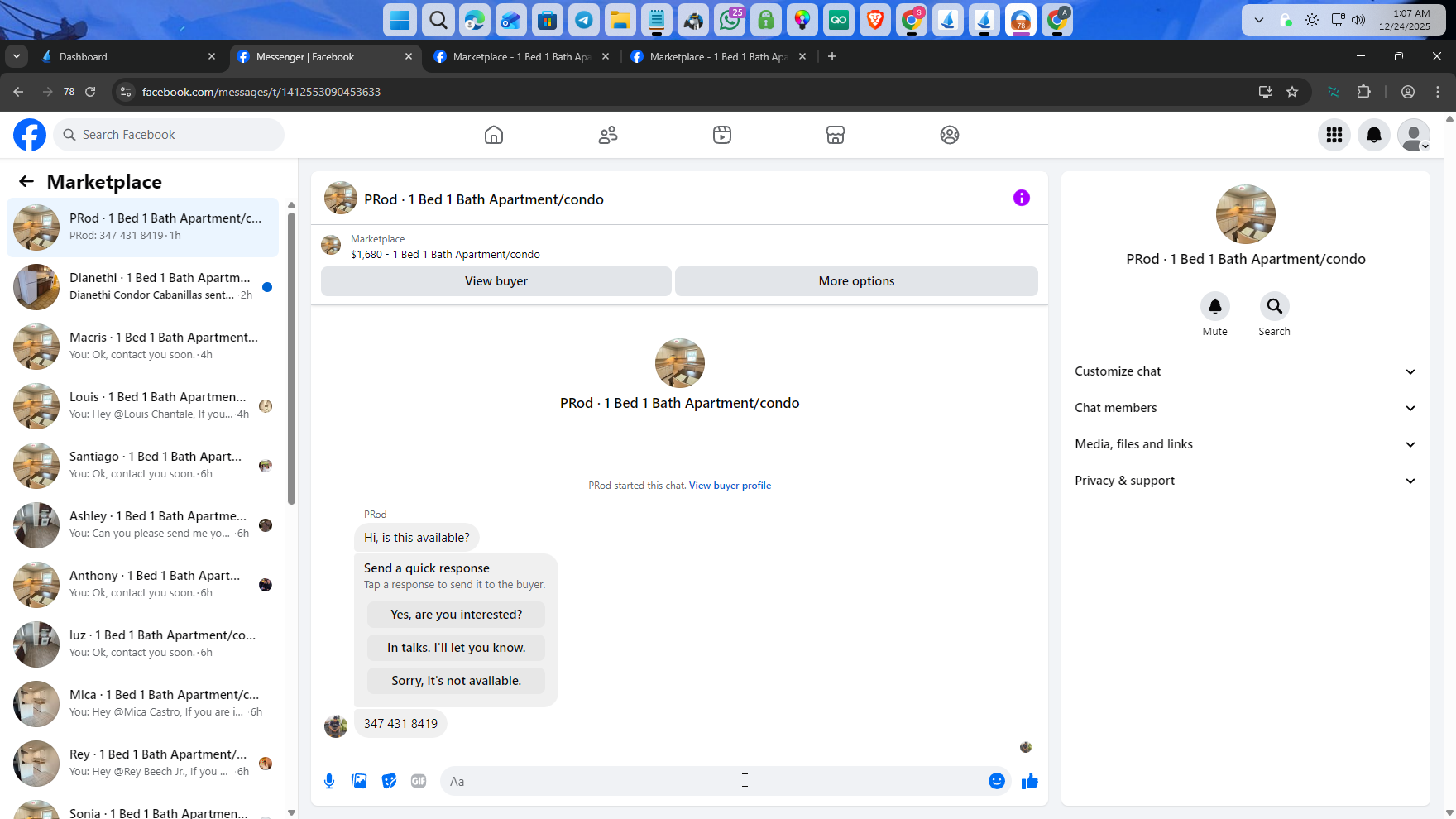Click the listing thumbnail in Marketplace header
Viewport: 1456px width, 819px height.
pos(331,245)
